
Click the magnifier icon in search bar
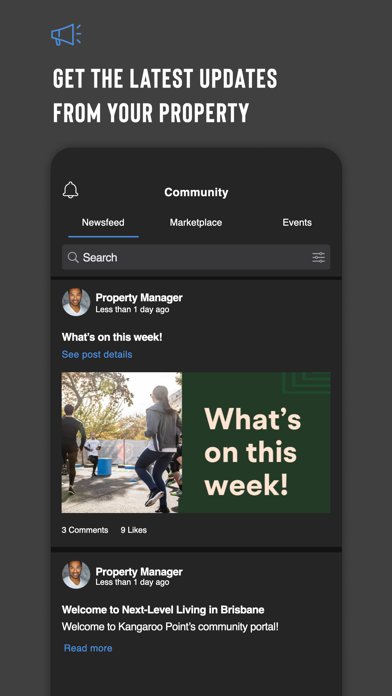73,257
